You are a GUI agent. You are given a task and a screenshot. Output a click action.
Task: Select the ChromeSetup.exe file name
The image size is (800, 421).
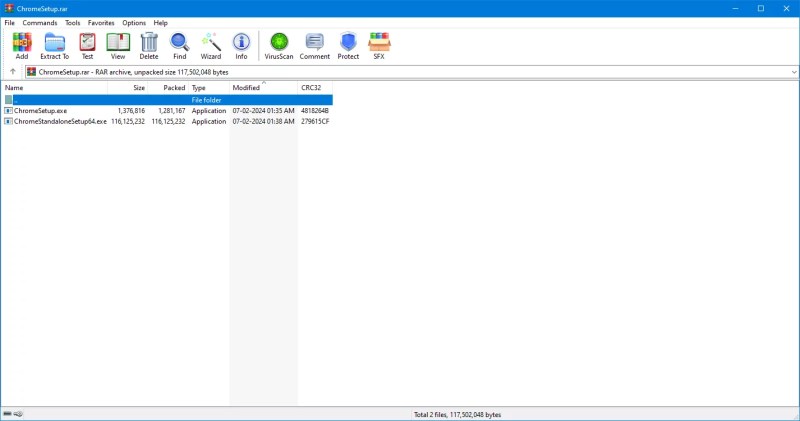pos(40,111)
